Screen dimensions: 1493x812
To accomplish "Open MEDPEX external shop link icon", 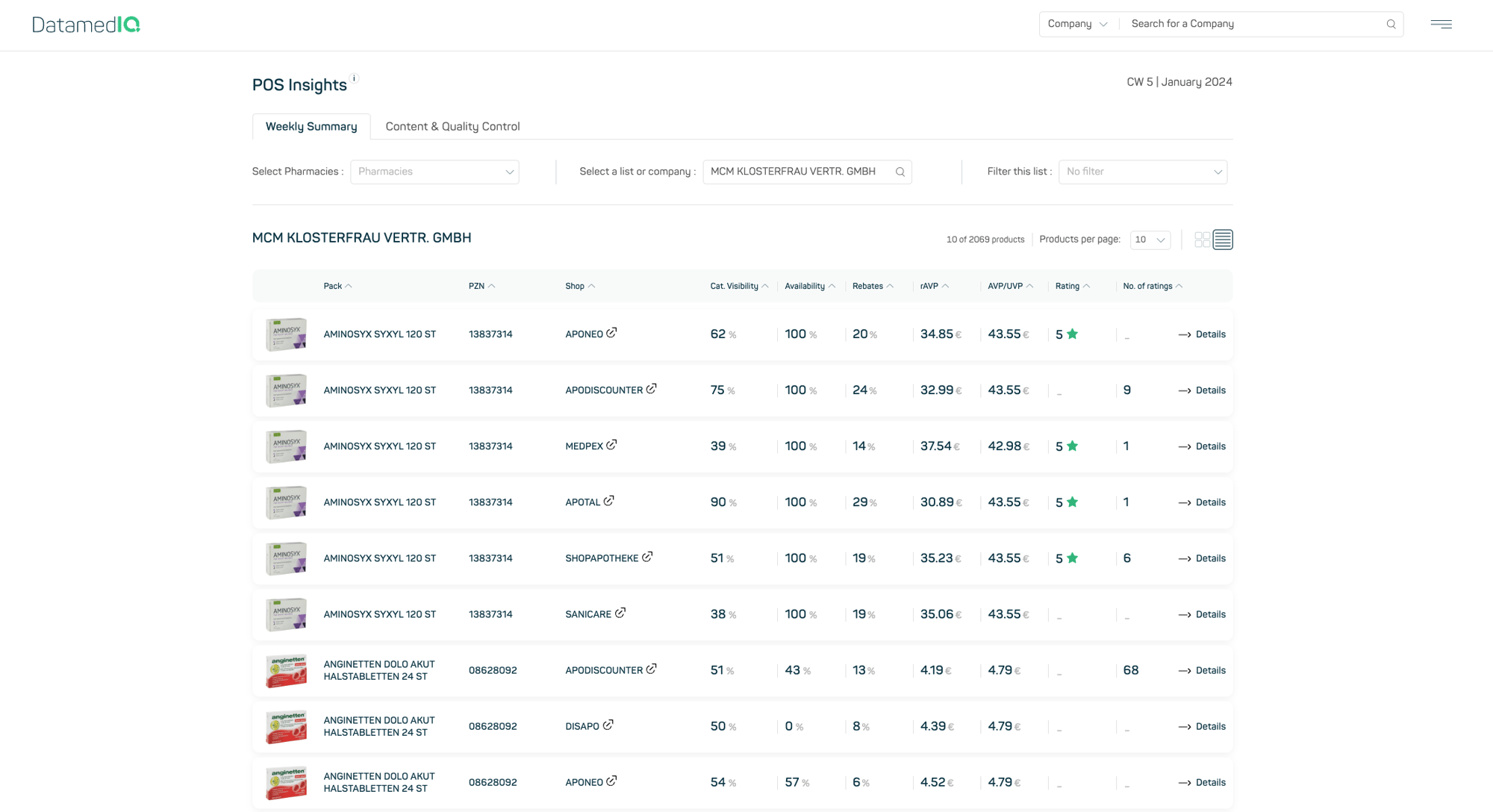I will click(x=611, y=445).
